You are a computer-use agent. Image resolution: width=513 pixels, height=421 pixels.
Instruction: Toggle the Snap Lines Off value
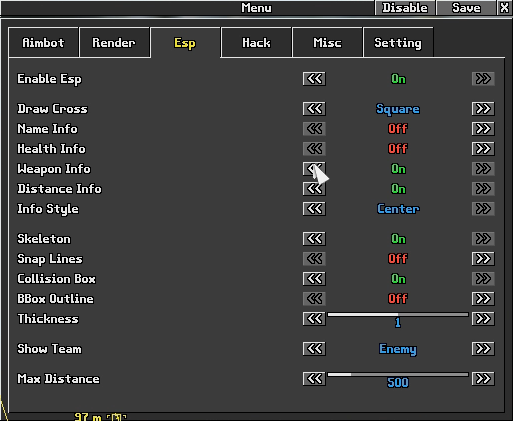[398, 259]
